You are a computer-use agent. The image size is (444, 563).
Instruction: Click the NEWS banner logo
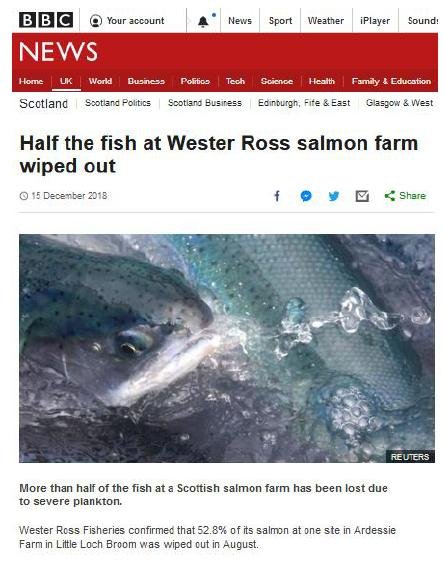[58, 51]
